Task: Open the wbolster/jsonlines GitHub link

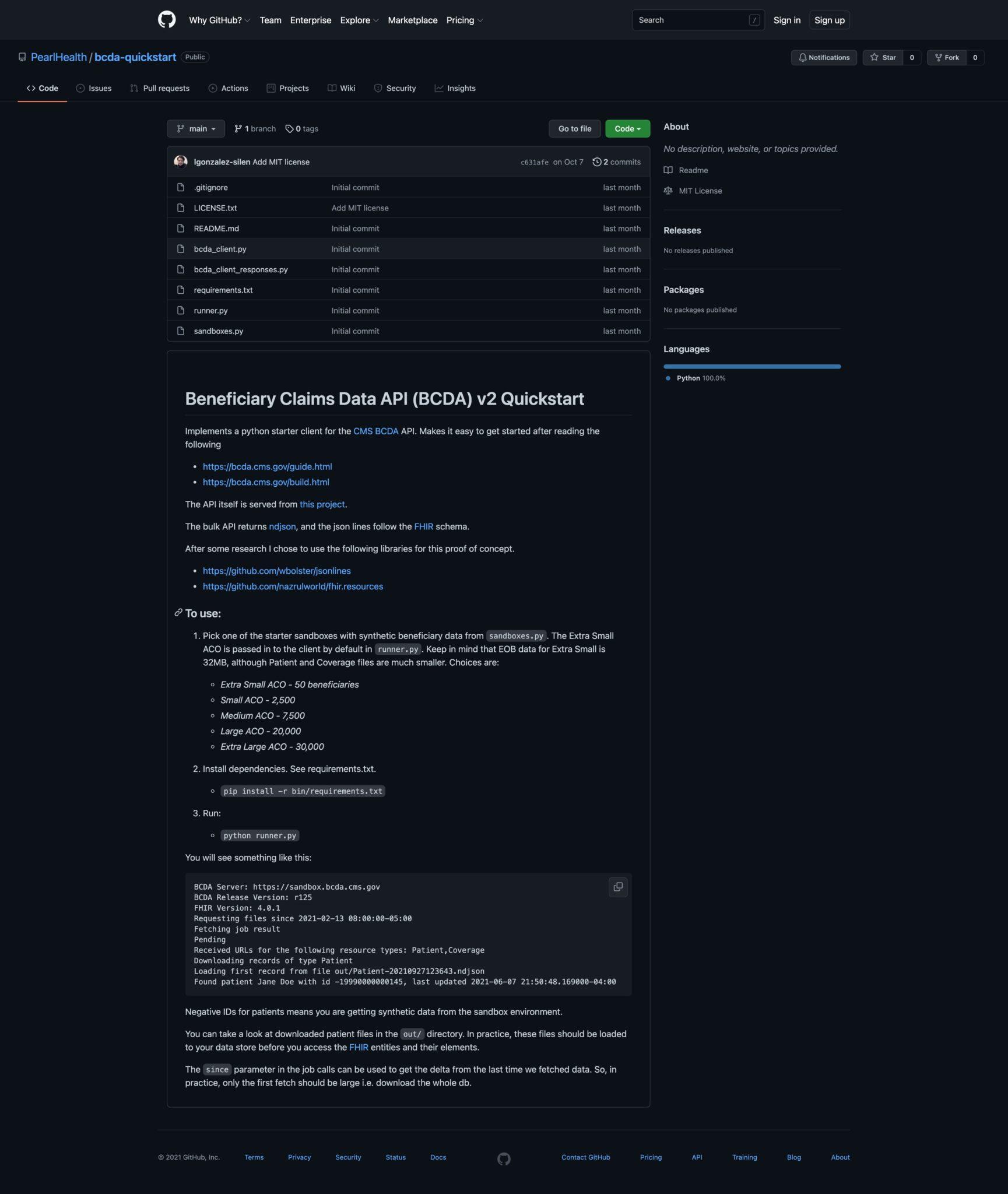Action: click(x=277, y=571)
